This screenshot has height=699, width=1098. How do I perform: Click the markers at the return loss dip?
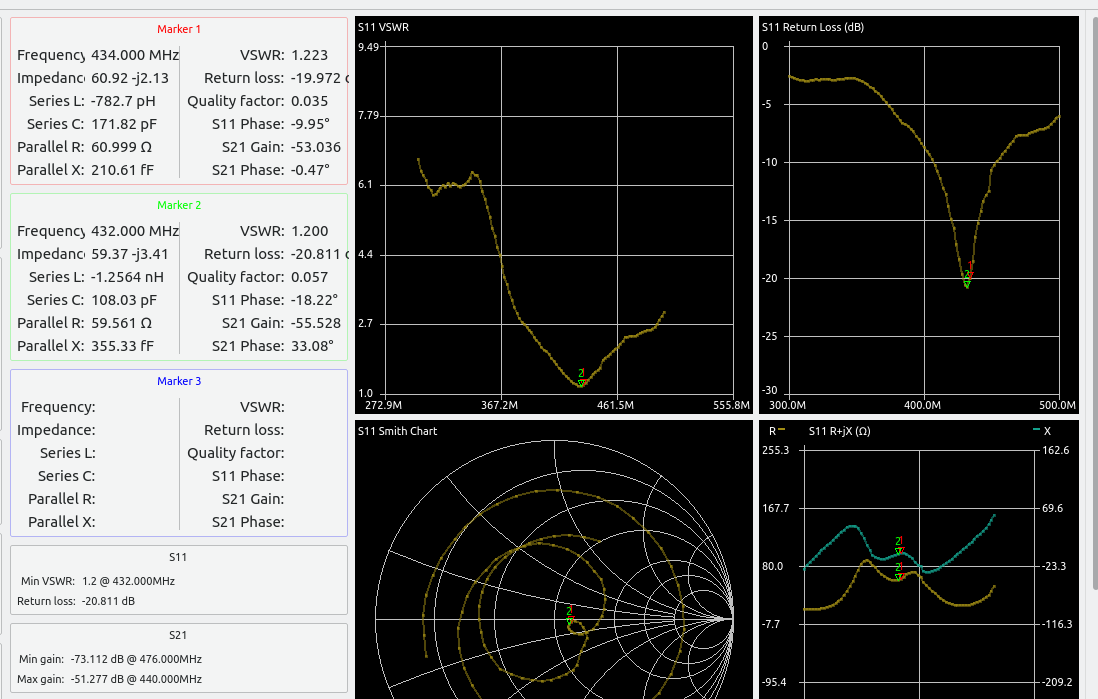(968, 275)
